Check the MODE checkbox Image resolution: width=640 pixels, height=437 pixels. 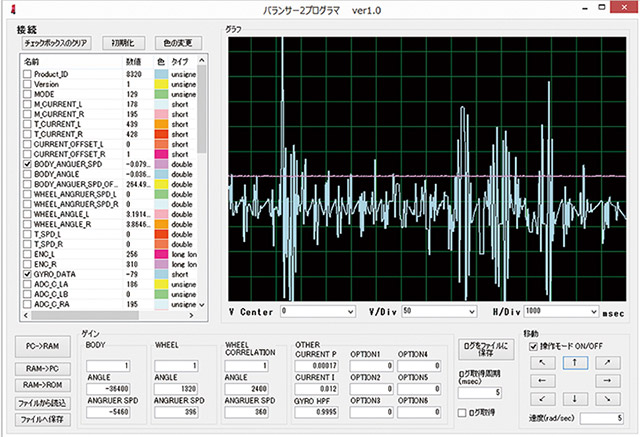click(x=27, y=94)
